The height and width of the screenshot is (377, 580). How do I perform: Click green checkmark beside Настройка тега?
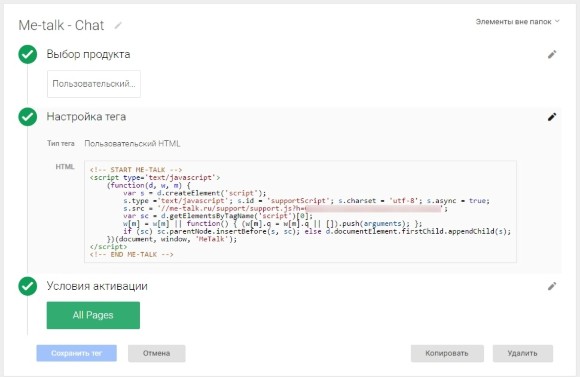coord(28,117)
